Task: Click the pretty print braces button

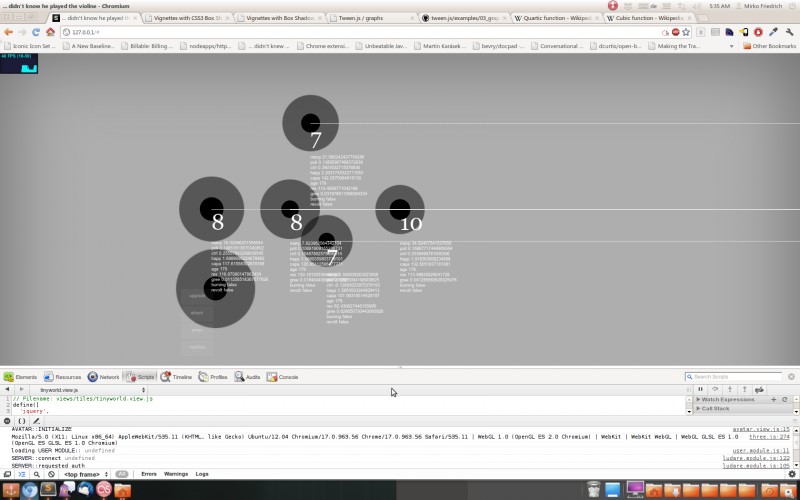Action: coord(21,421)
